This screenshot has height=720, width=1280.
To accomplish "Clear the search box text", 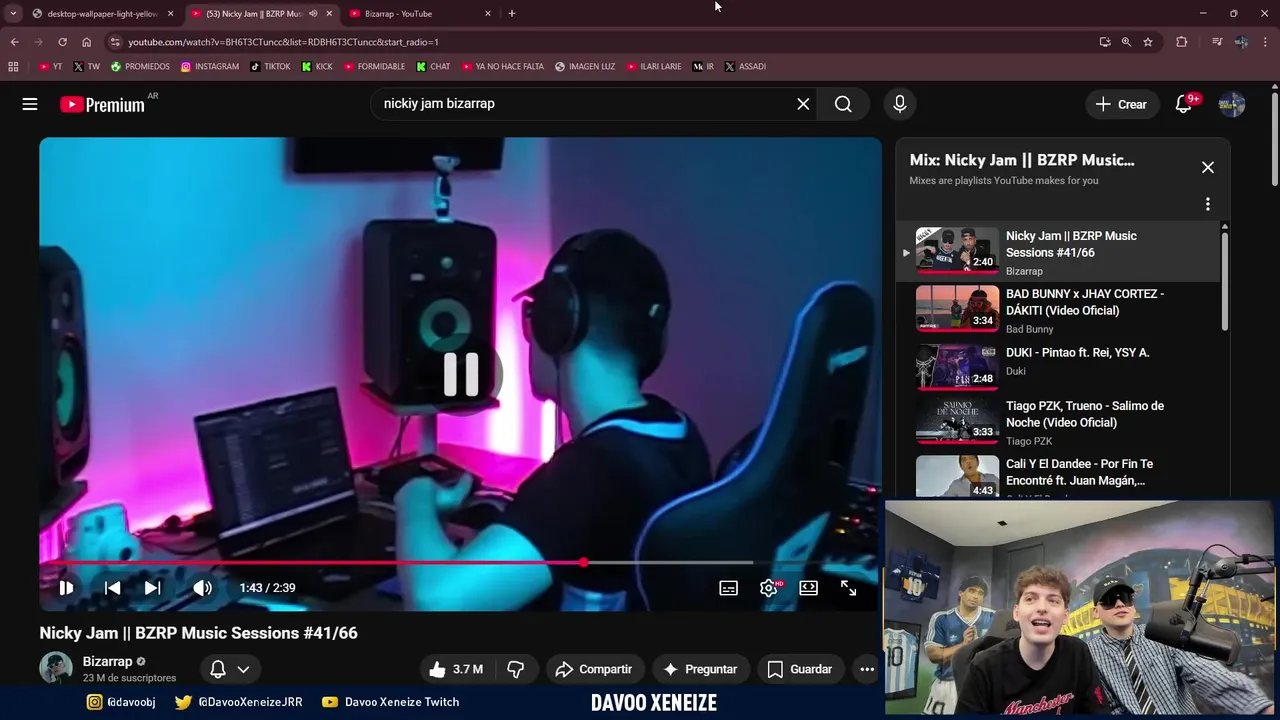I will coord(803,104).
